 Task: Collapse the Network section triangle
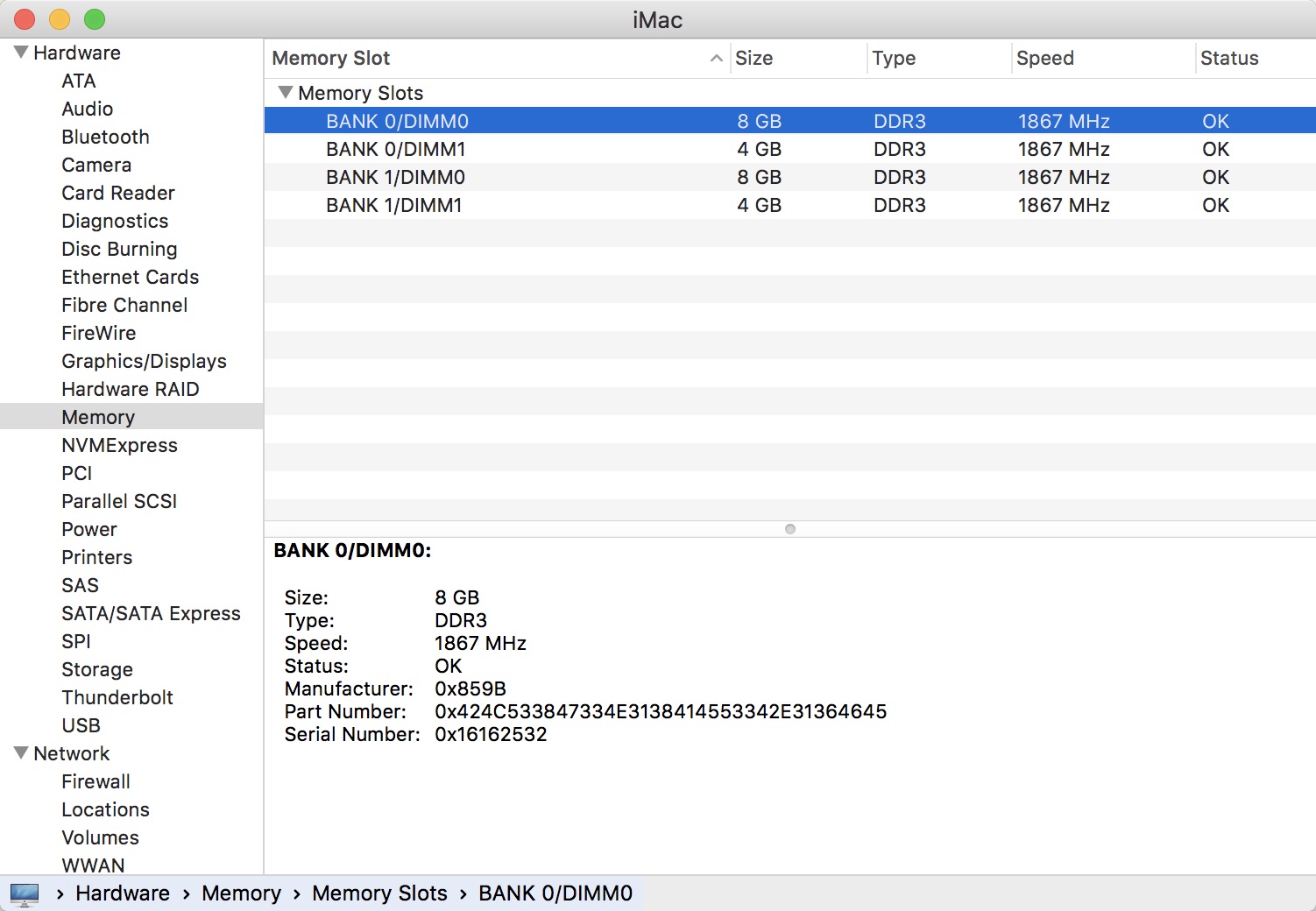19,753
